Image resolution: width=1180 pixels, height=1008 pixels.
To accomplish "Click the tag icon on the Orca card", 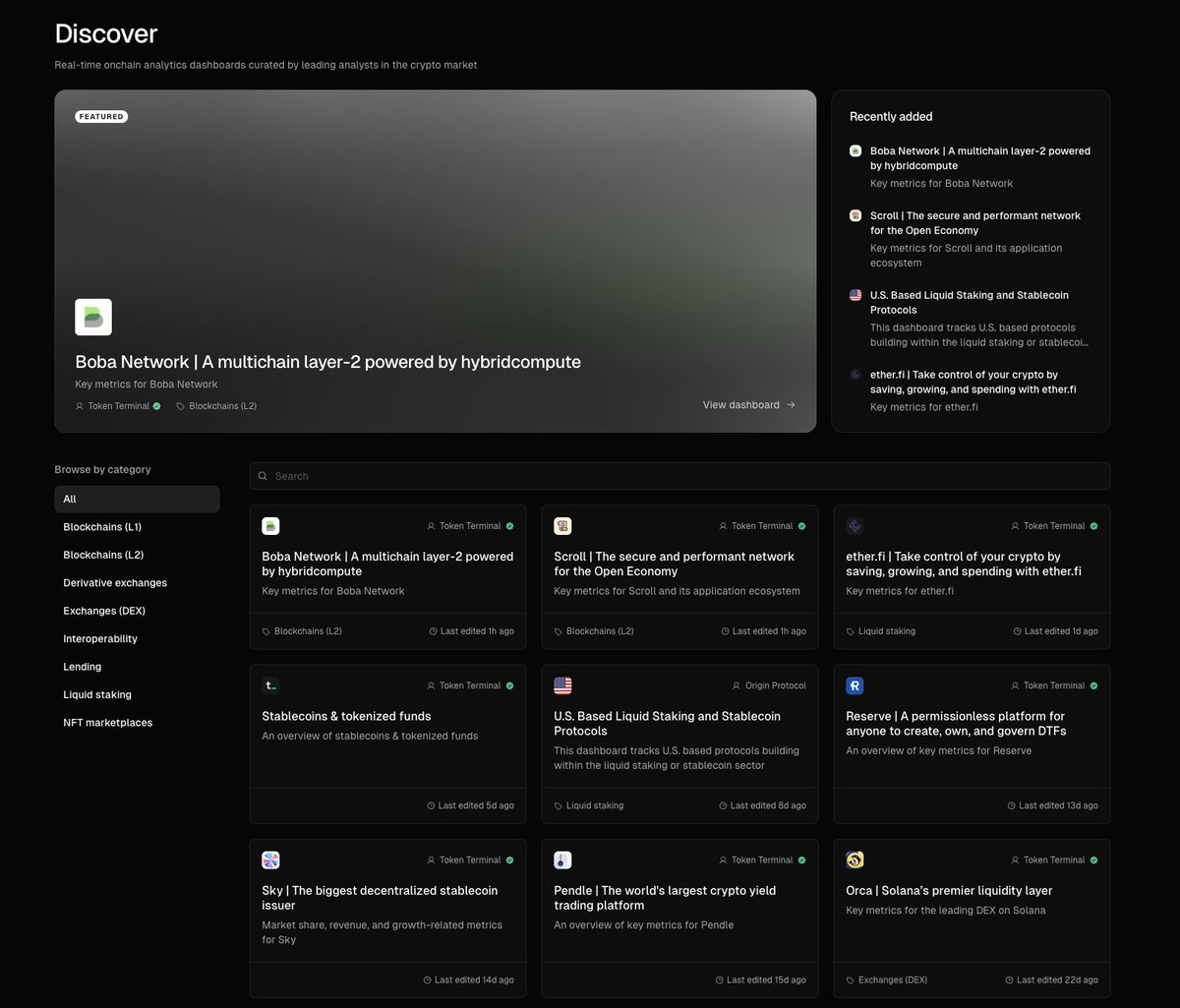I will (x=851, y=980).
